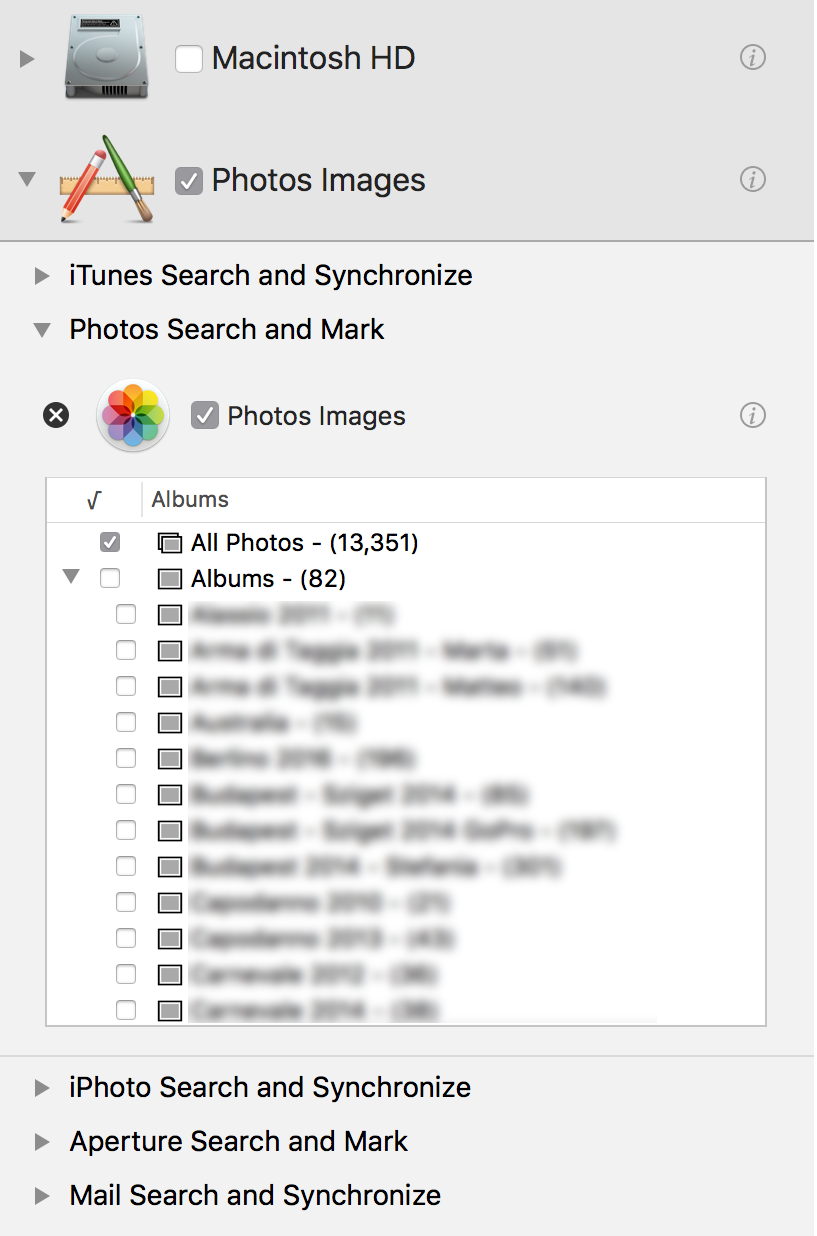Check the Berlino 2016 album checkbox
817x1236 pixels.
[x=126, y=758]
